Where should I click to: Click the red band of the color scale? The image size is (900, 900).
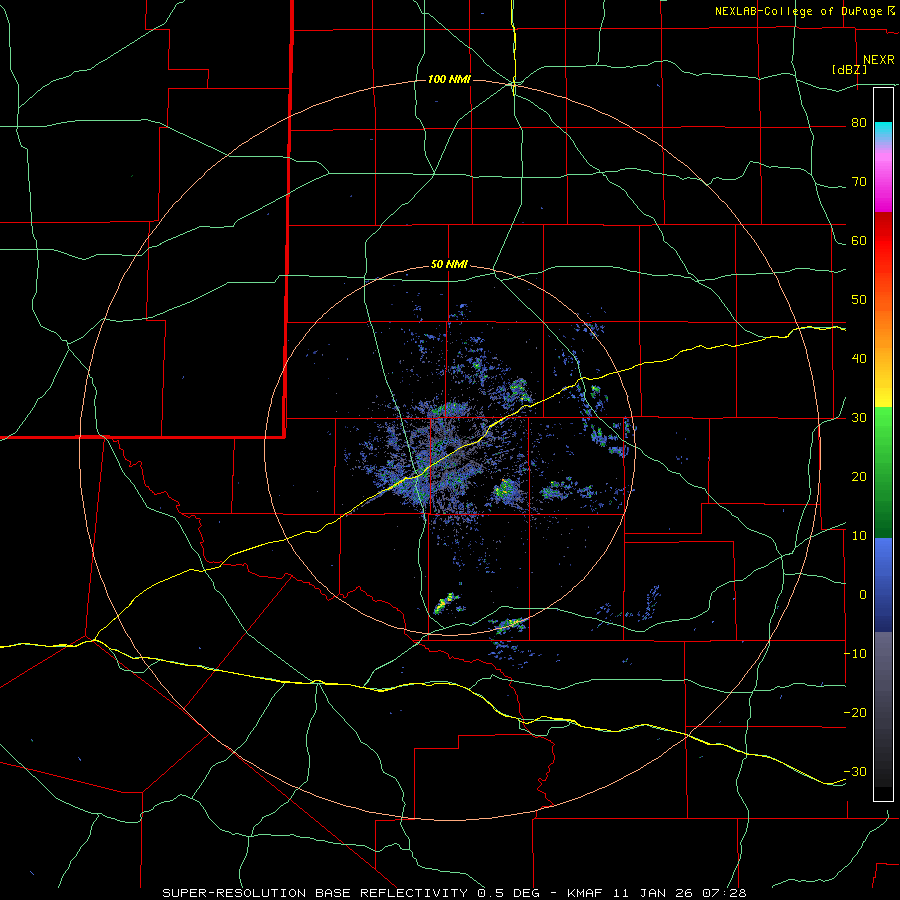point(883,241)
